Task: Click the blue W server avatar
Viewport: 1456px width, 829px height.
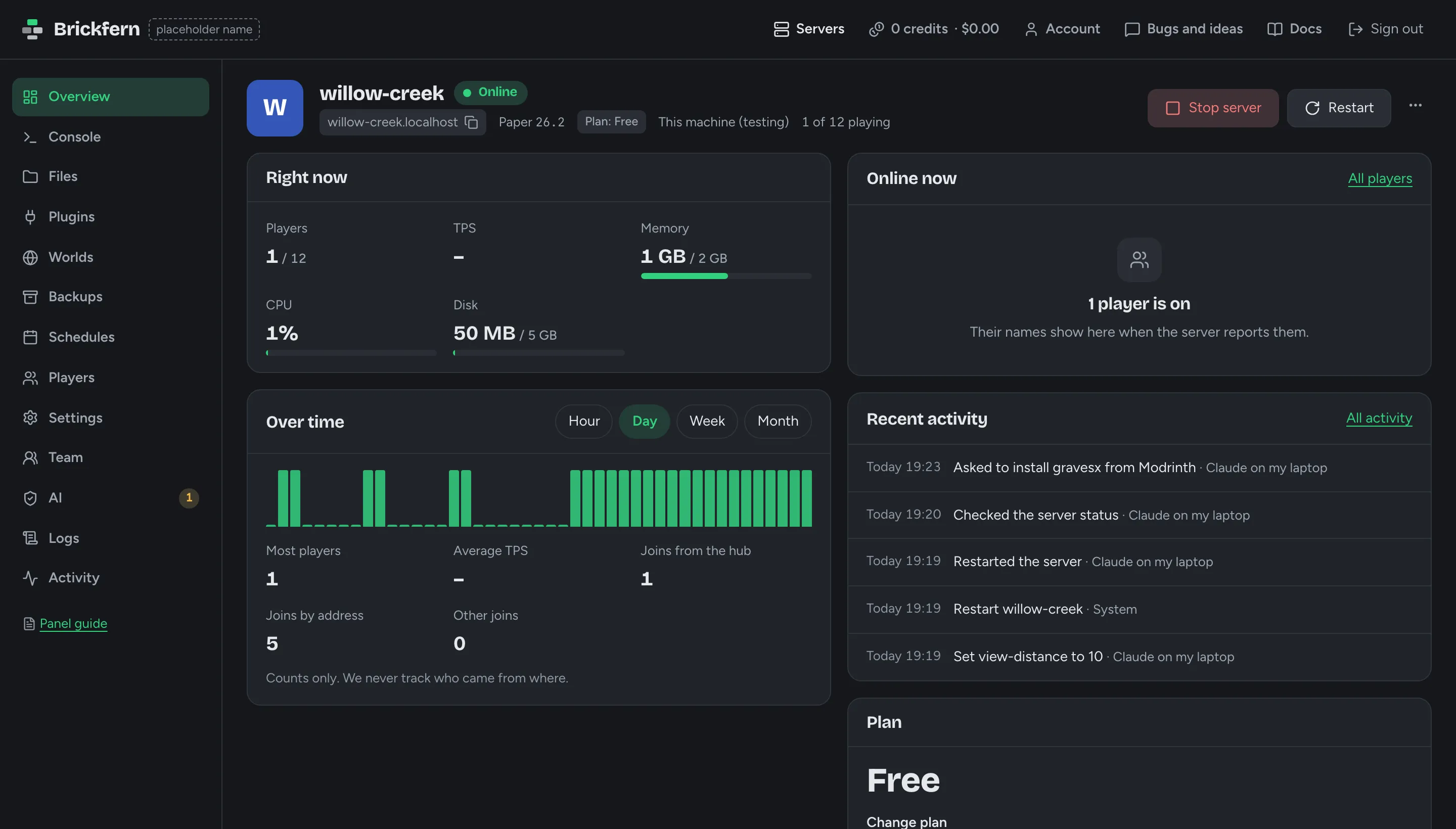Action: pos(275,108)
